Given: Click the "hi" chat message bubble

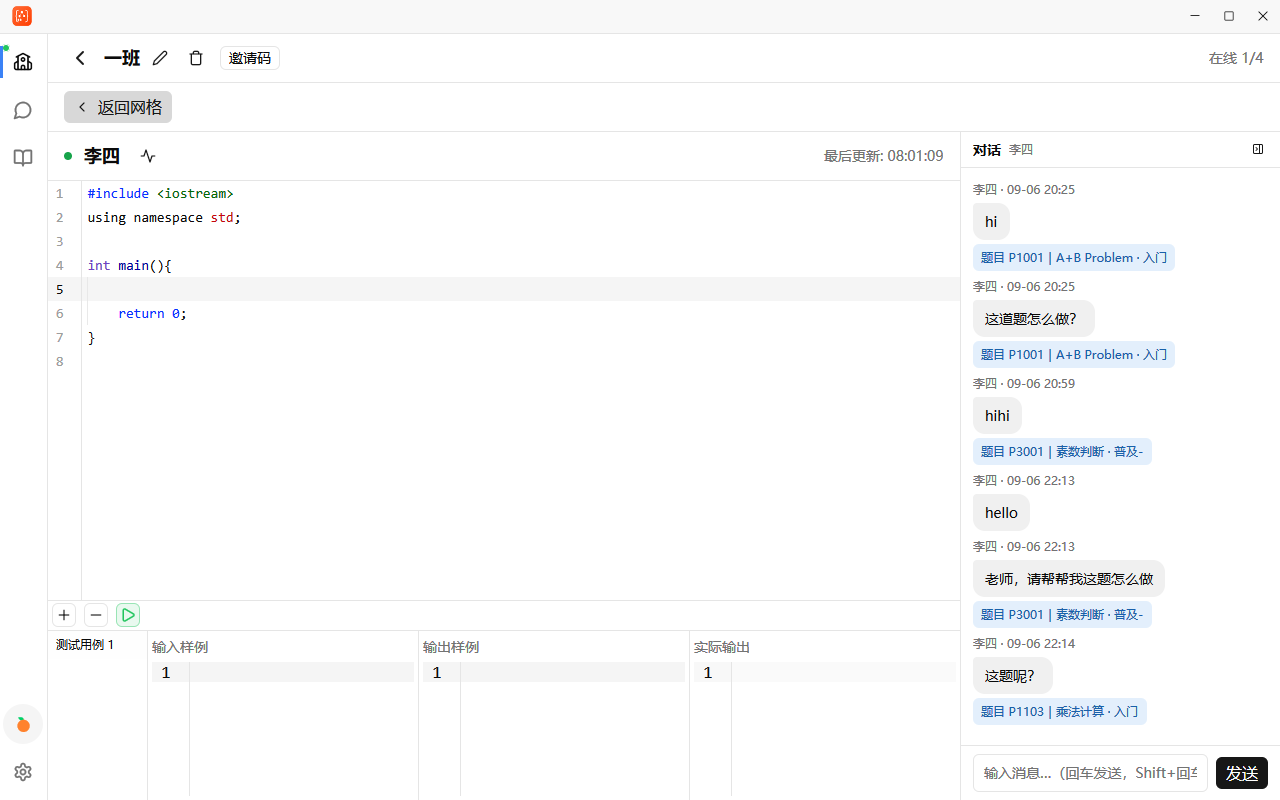Looking at the screenshot, I should point(991,222).
